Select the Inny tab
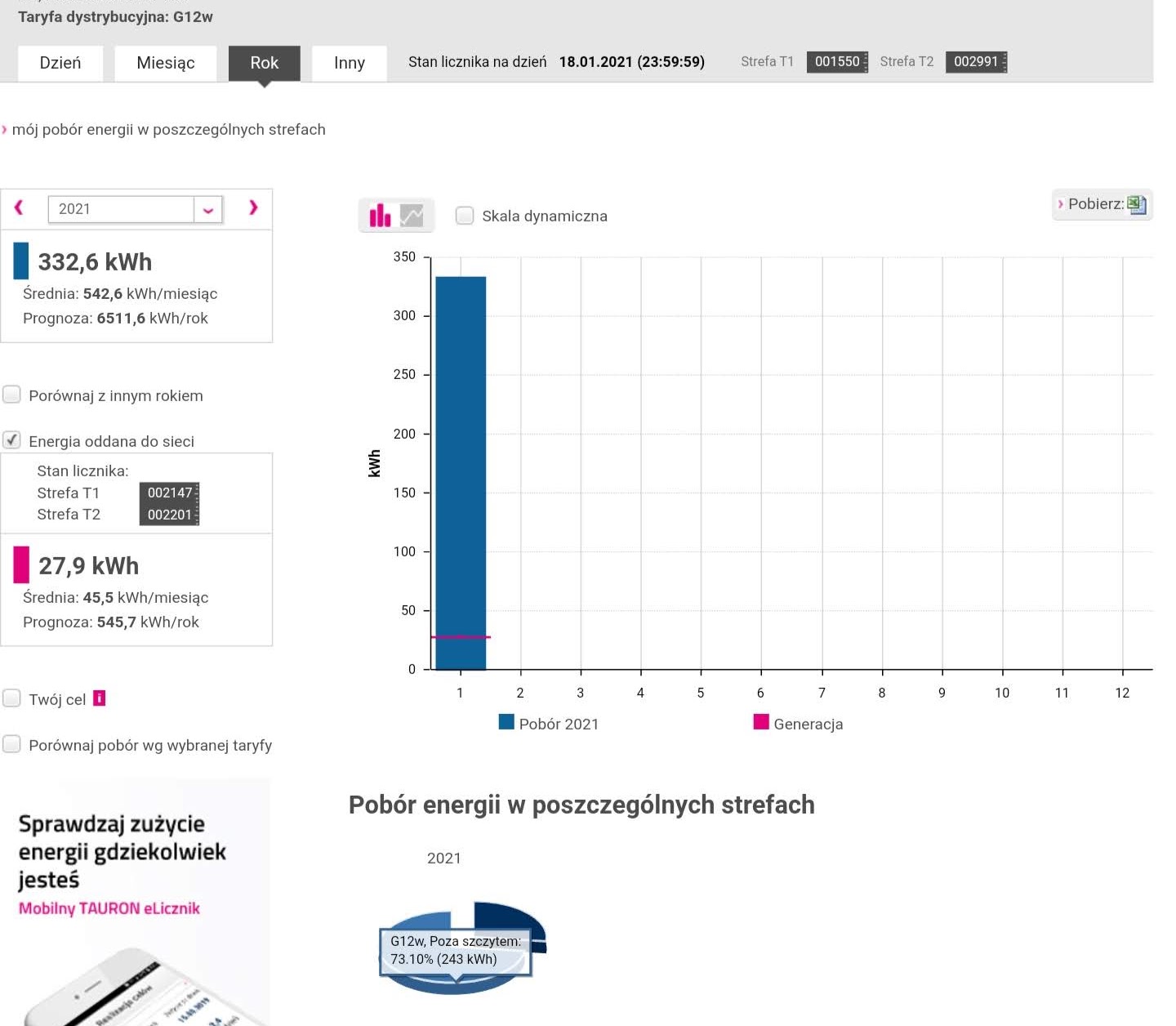Screen dimensions: 1176x1026 pos(350,63)
